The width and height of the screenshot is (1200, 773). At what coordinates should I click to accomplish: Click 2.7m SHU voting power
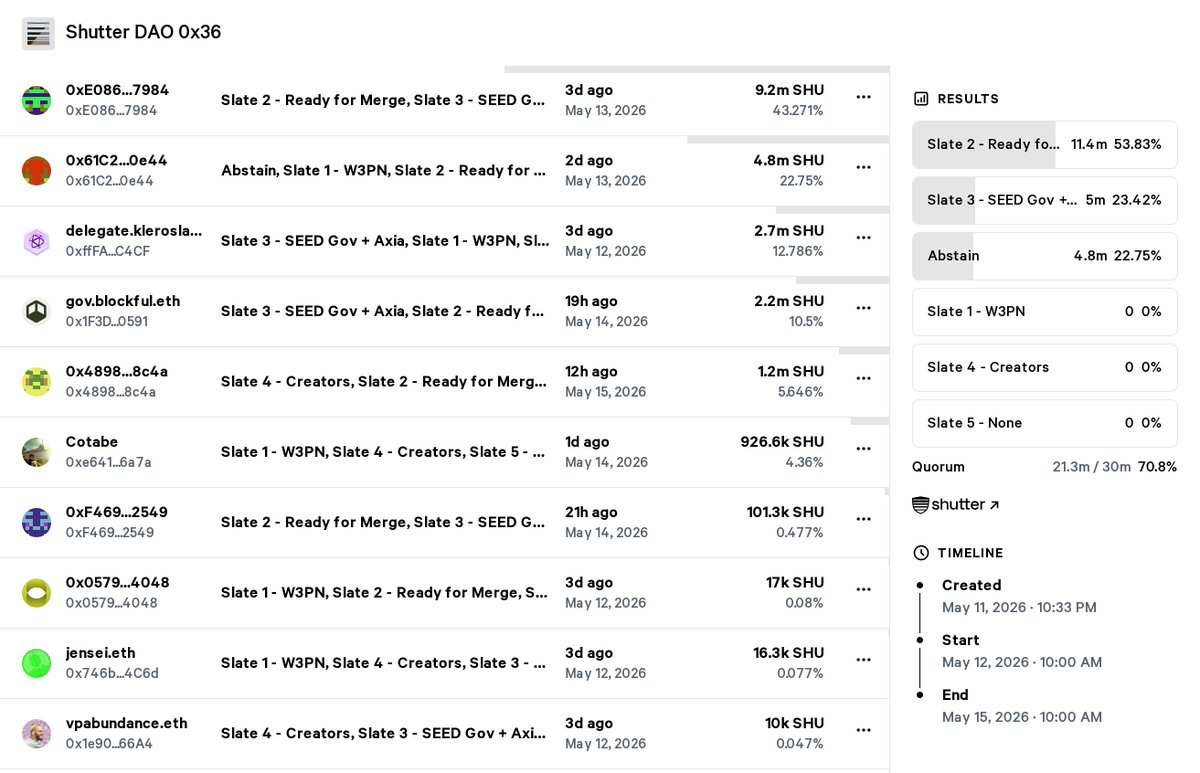(789, 231)
